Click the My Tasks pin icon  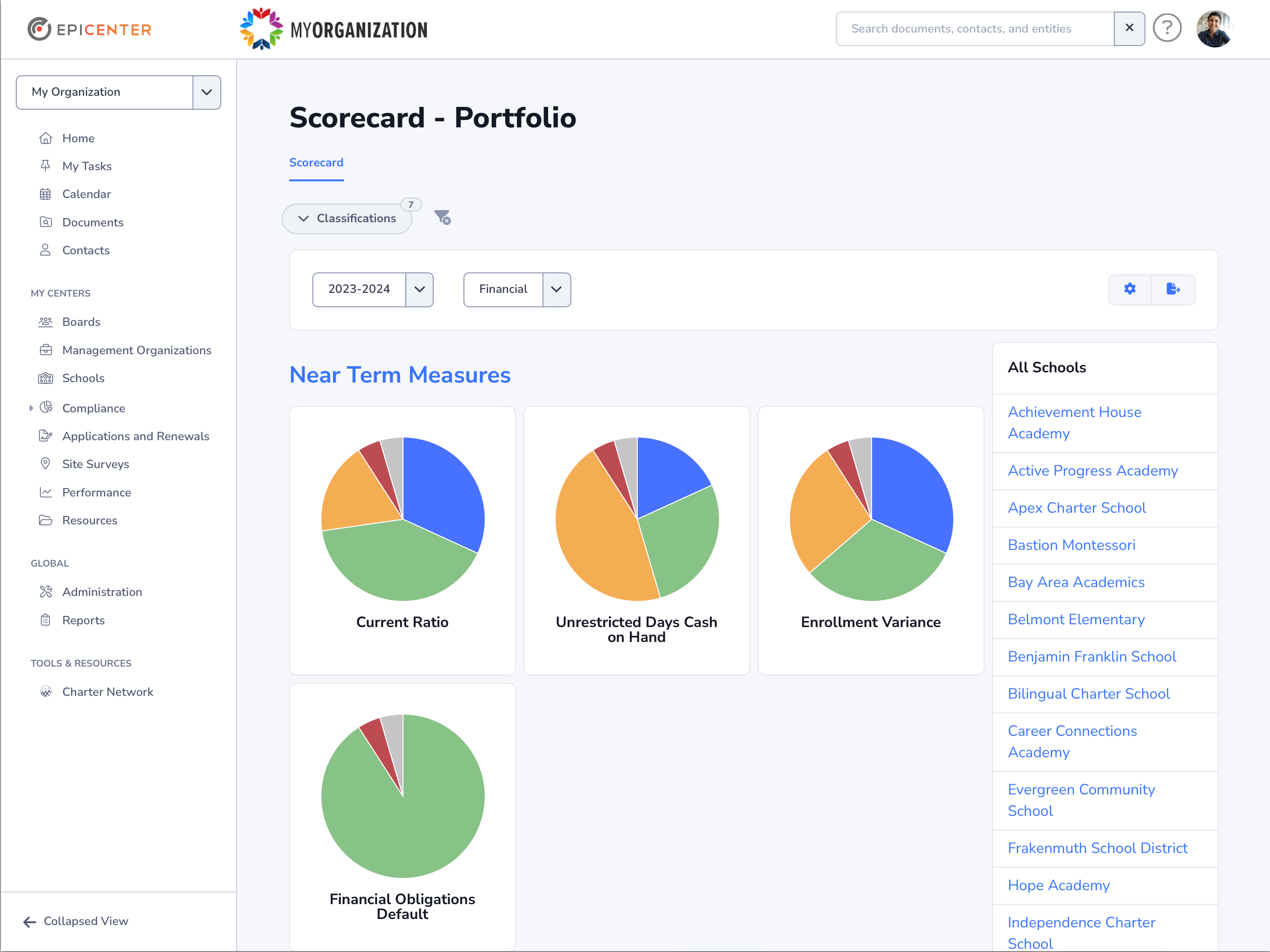tap(46, 166)
